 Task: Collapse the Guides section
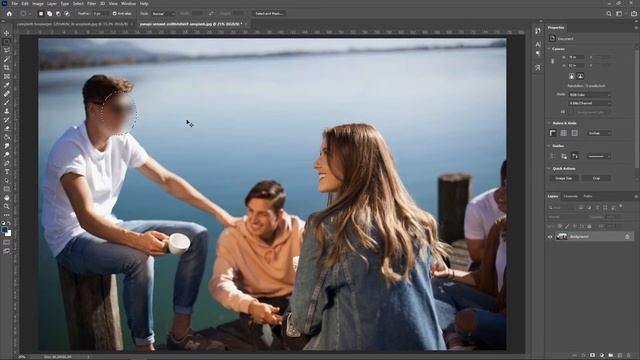549,146
